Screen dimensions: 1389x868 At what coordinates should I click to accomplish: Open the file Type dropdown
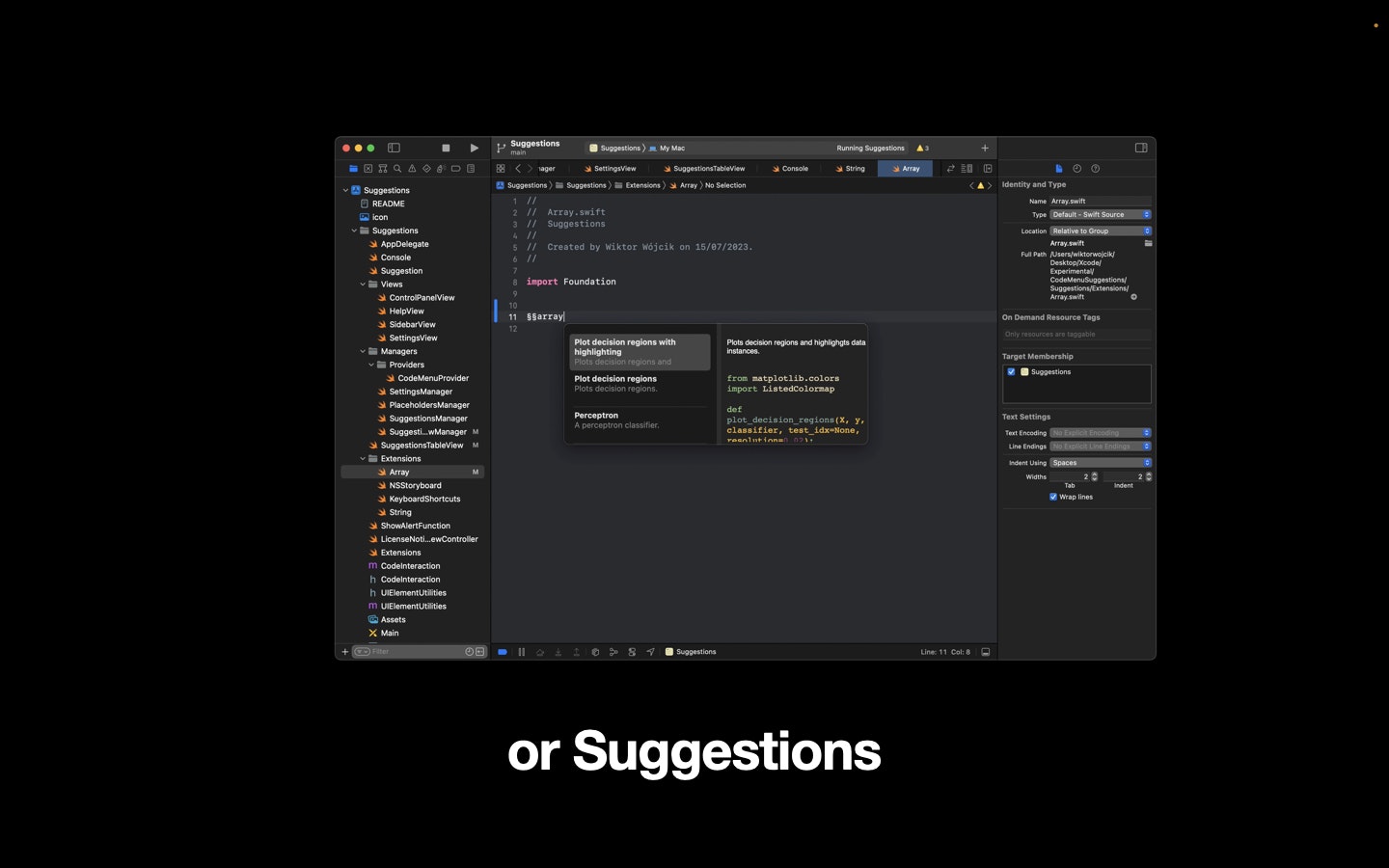click(1101, 215)
